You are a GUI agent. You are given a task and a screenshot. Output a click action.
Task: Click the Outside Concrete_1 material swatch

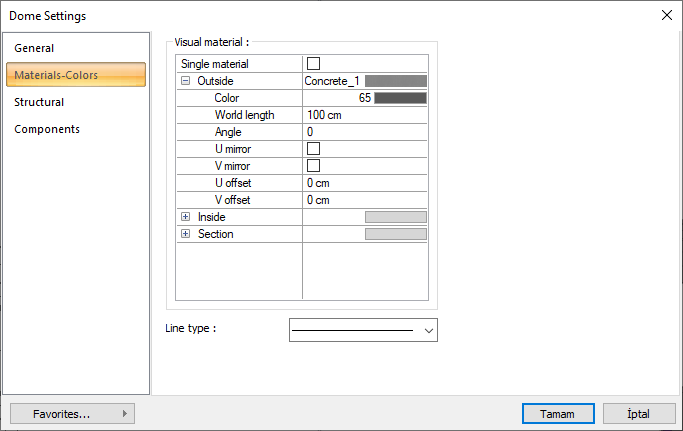click(x=396, y=81)
